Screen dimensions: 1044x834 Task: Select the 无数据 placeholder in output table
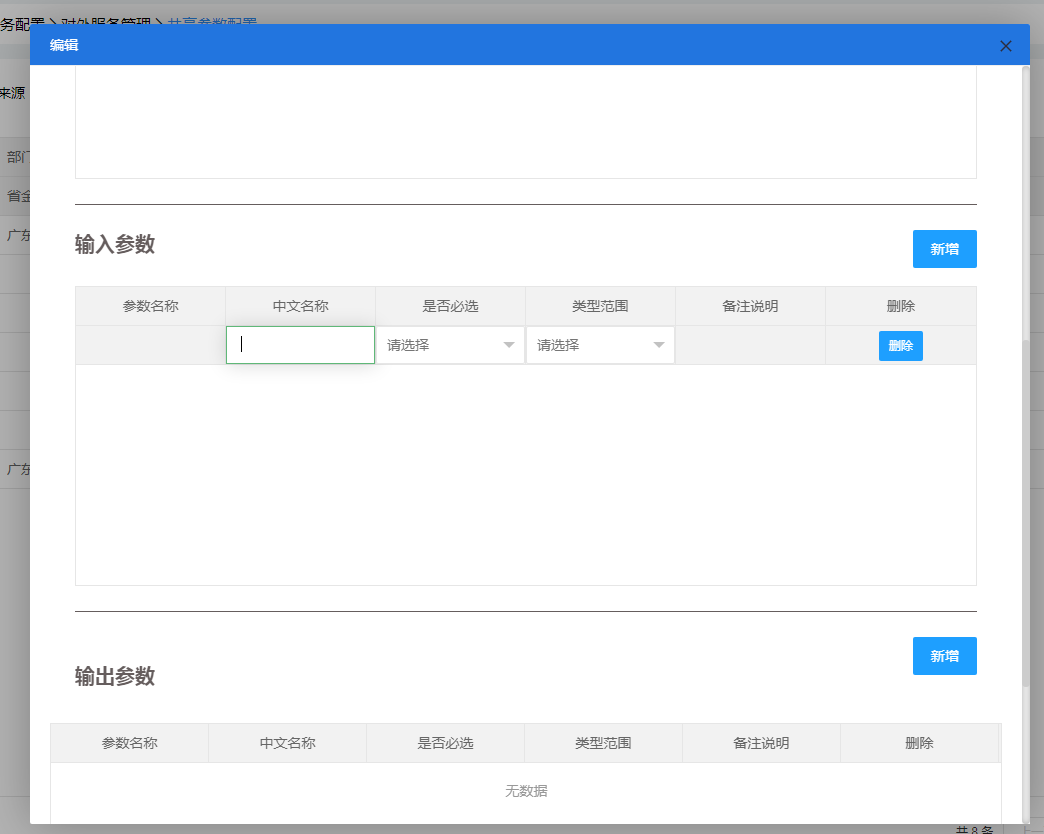pos(526,791)
